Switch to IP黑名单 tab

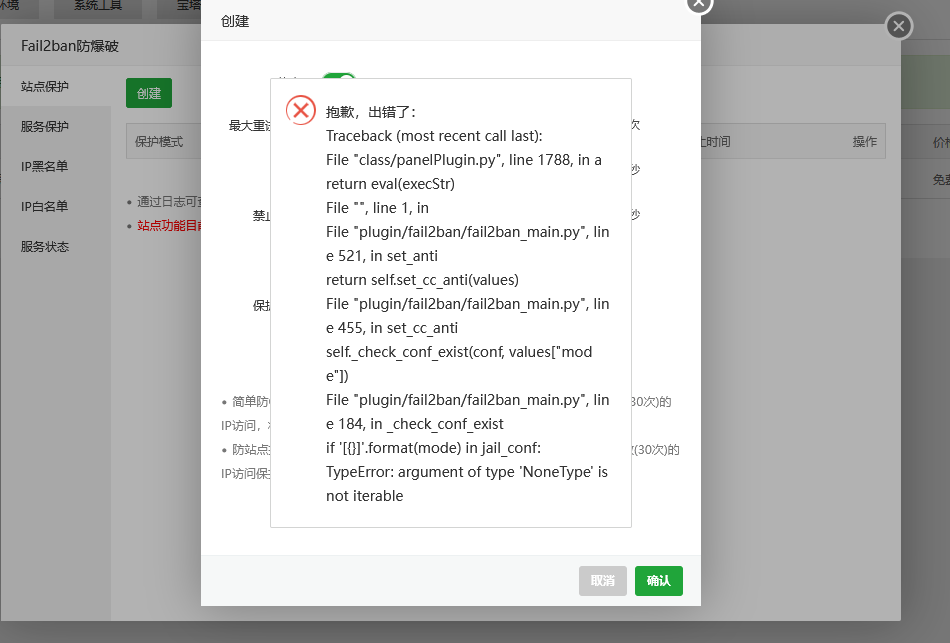click(x=44, y=166)
